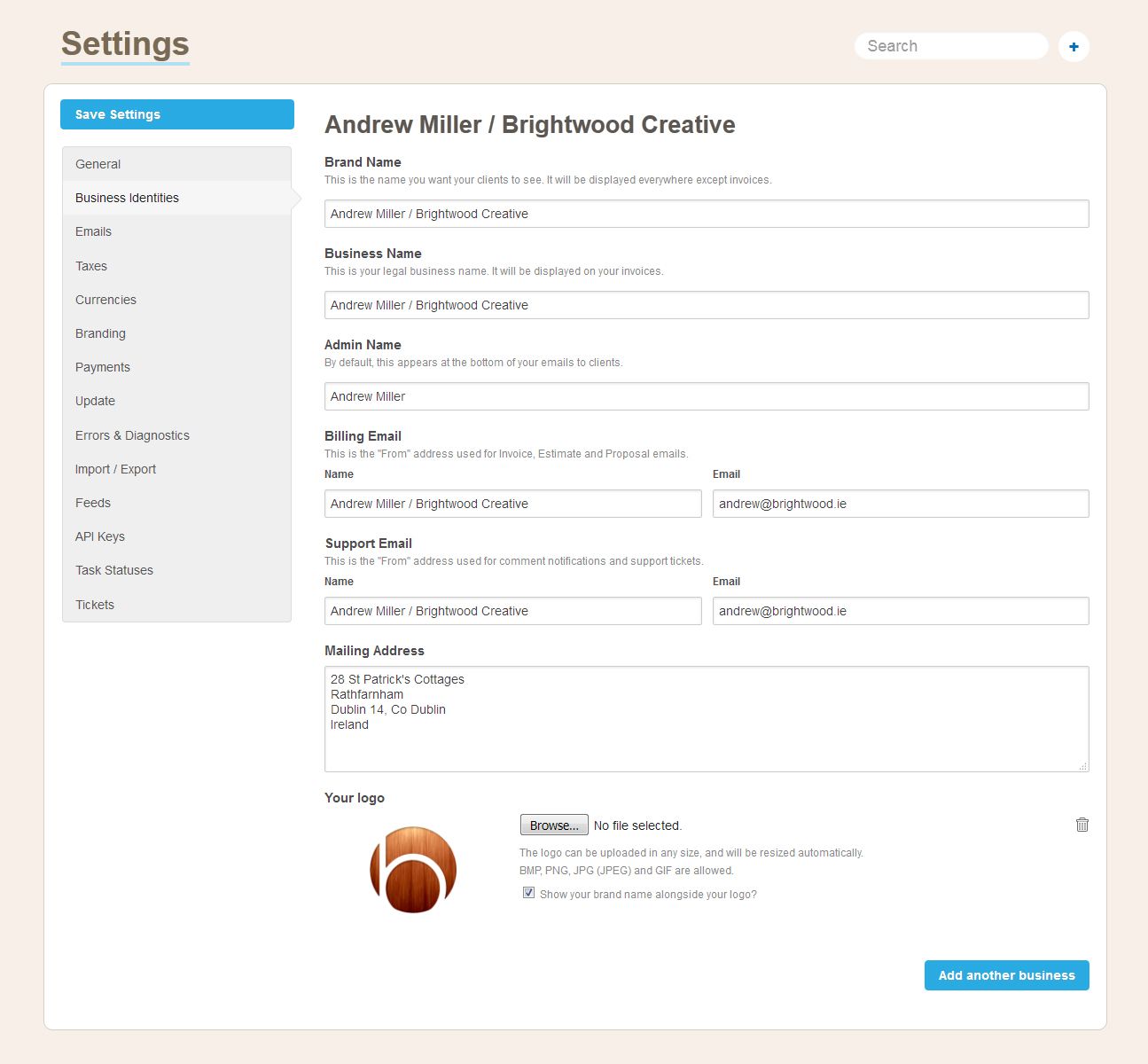Click the Billing Email label
Image resolution: width=1148 pixels, height=1064 pixels.
pos(363,436)
